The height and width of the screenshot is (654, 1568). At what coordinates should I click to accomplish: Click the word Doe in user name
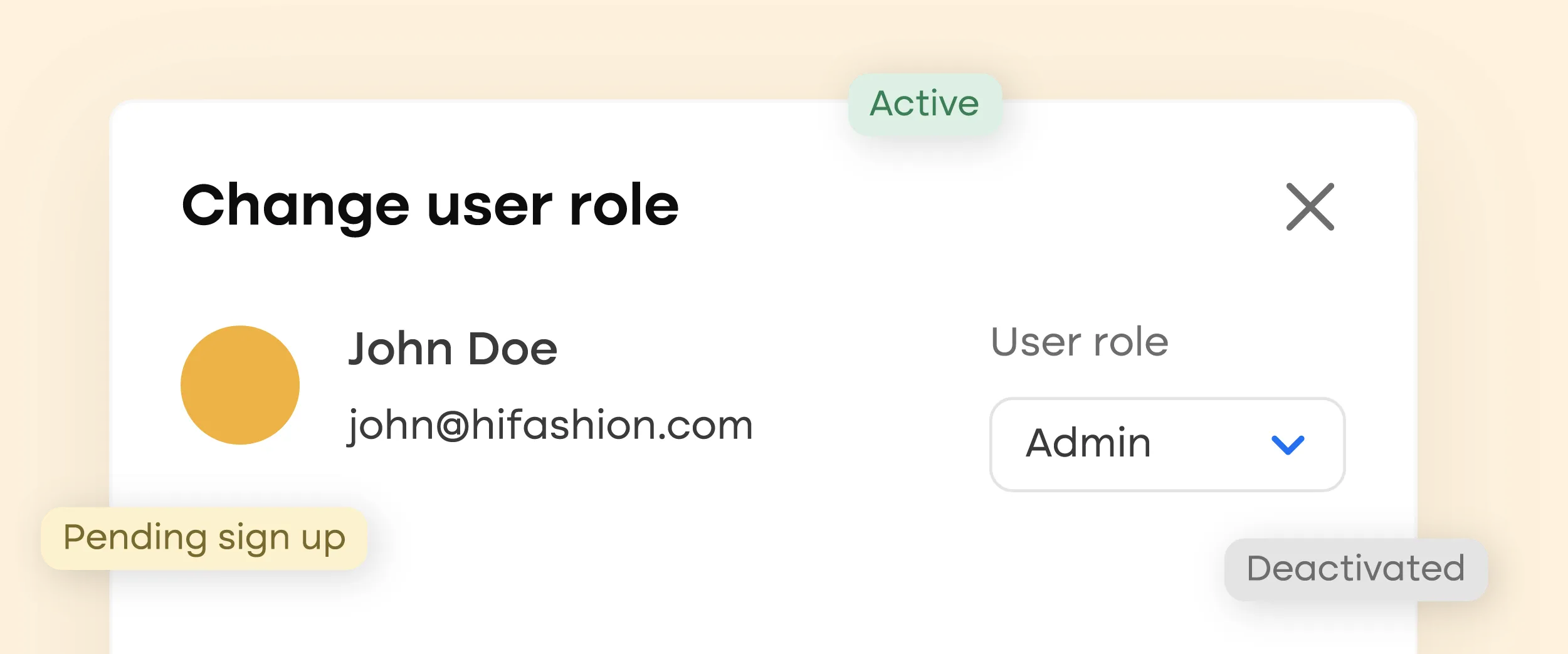click(513, 349)
